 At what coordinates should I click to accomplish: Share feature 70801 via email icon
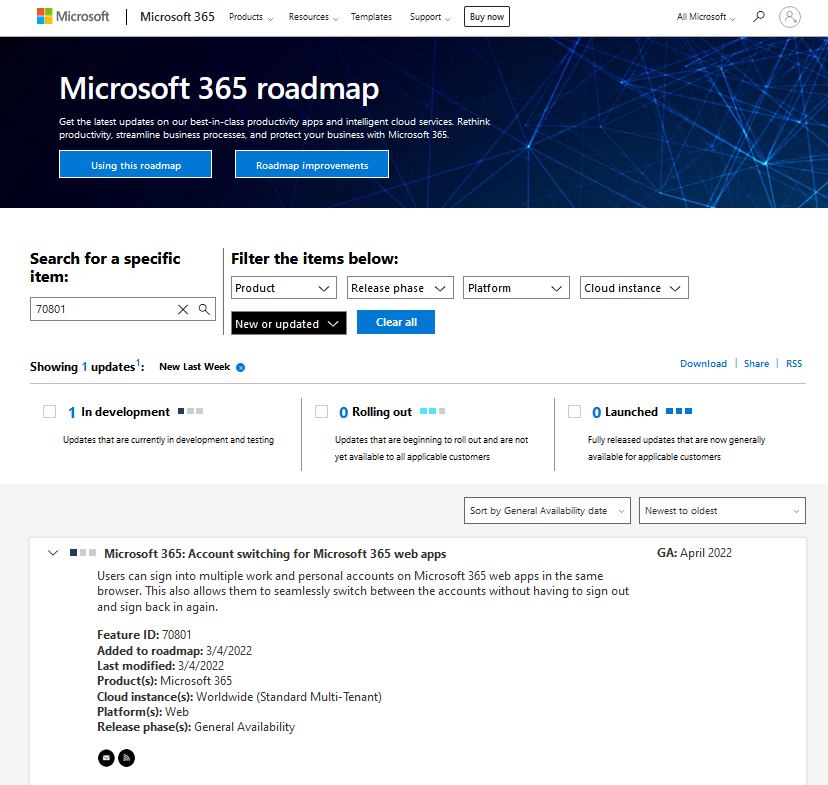pyautogui.click(x=106, y=758)
